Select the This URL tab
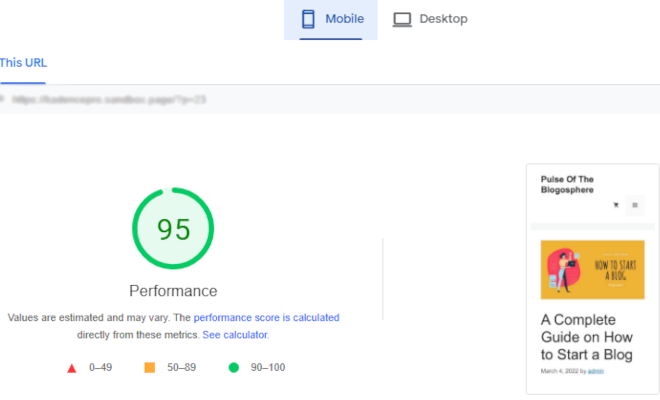The image size is (660, 400). [23, 63]
